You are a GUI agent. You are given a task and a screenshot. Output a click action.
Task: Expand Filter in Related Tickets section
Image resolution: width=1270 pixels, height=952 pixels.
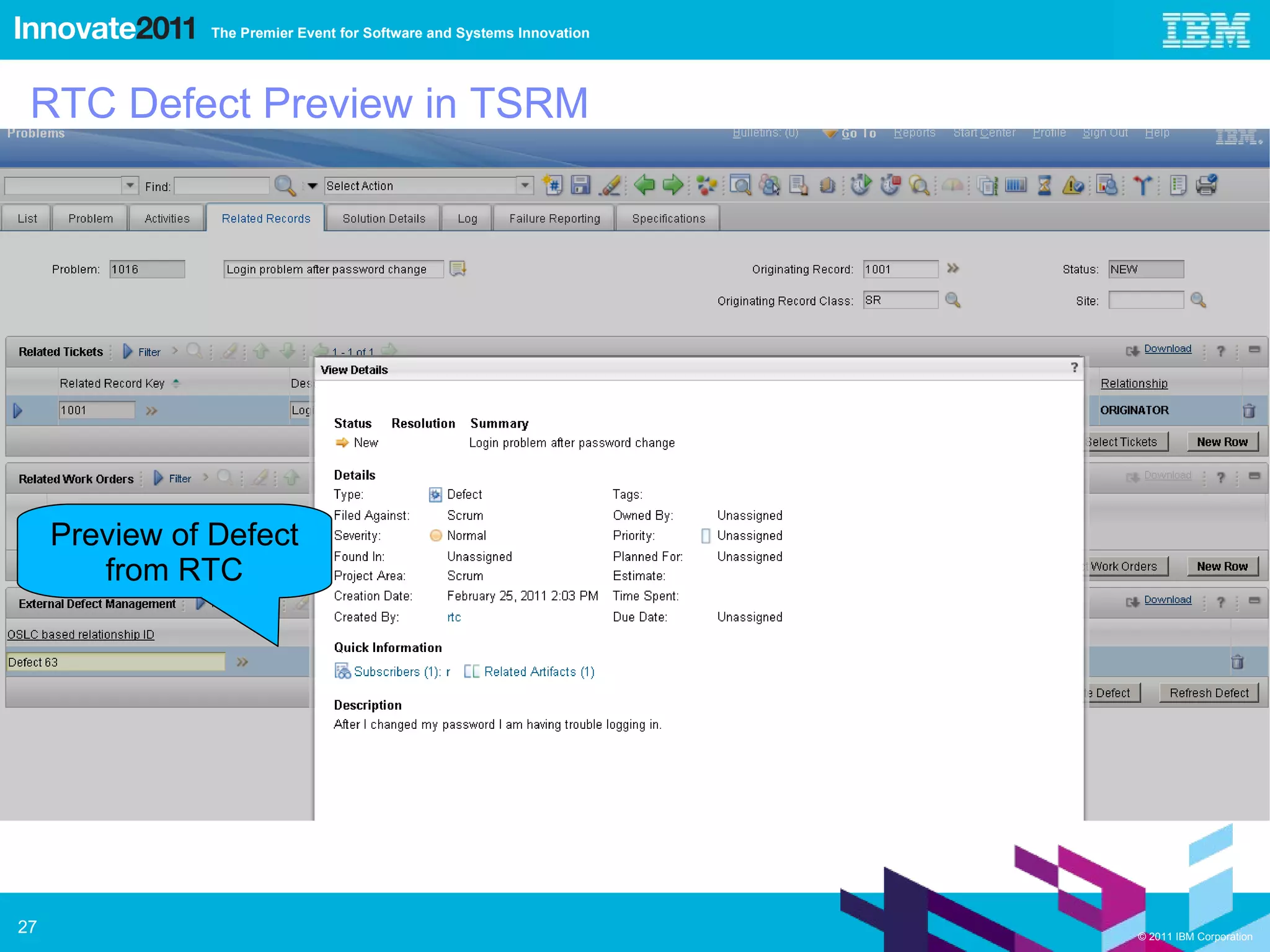coord(142,351)
